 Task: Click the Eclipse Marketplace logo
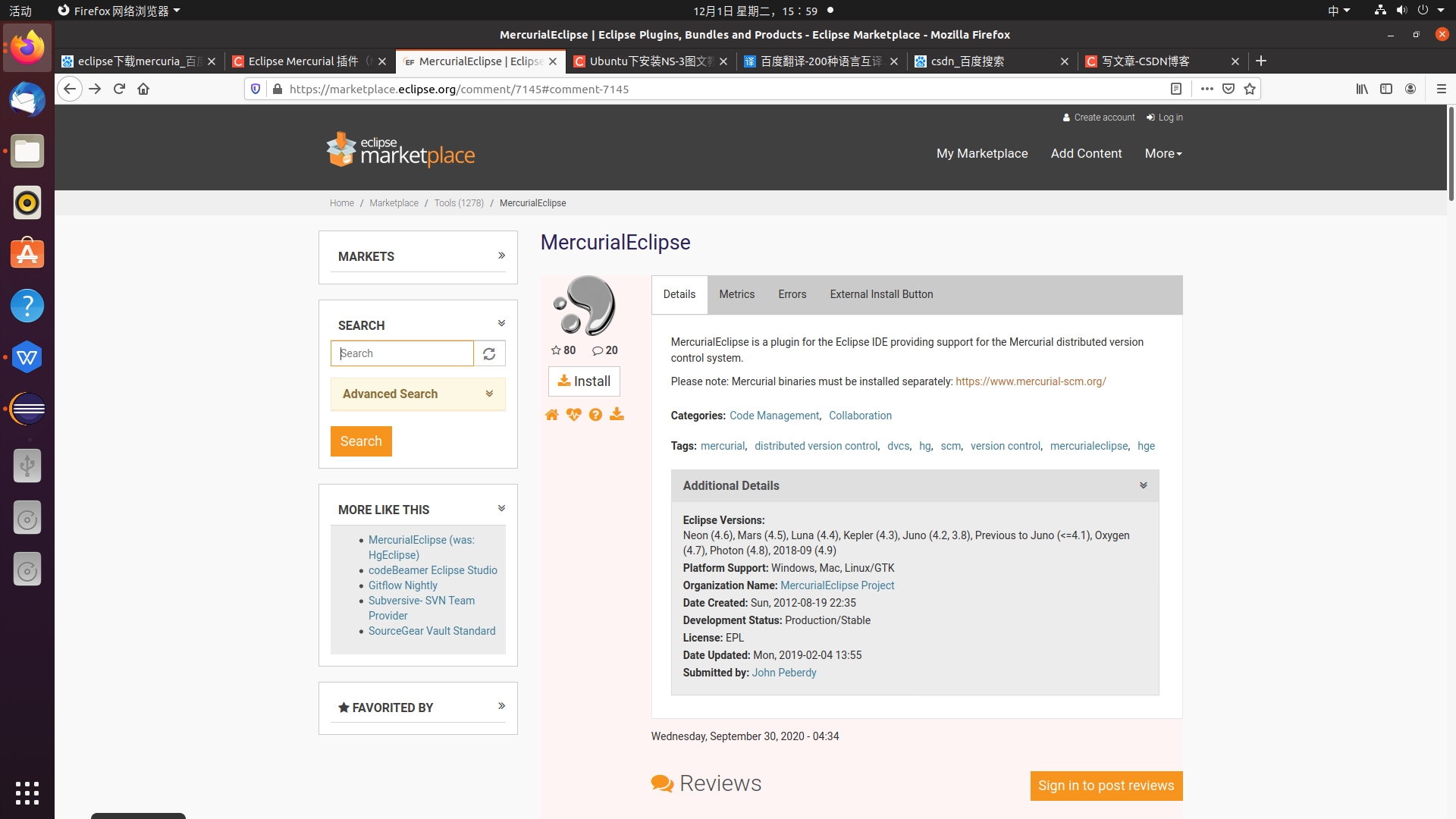pos(400,149)
